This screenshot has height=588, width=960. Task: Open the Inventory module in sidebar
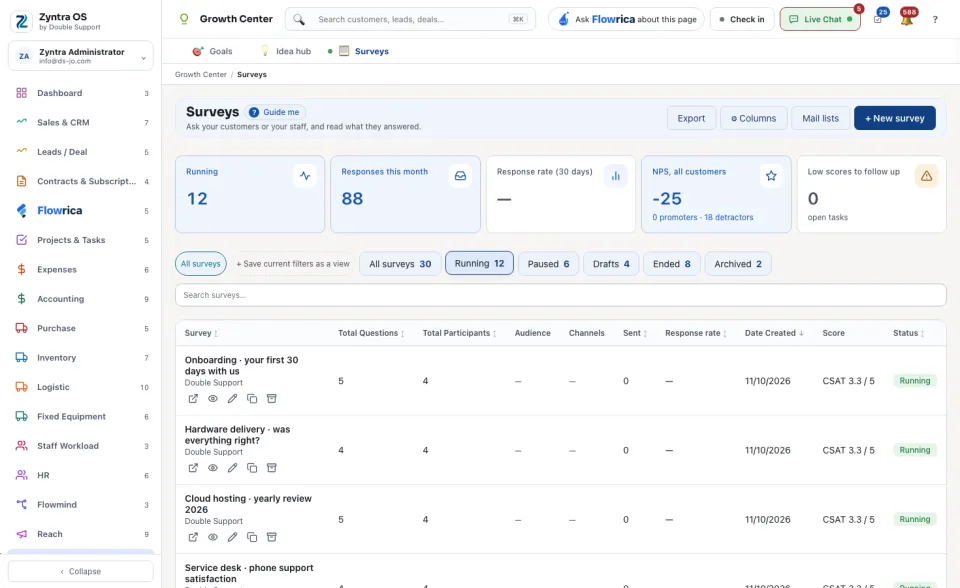81,358
